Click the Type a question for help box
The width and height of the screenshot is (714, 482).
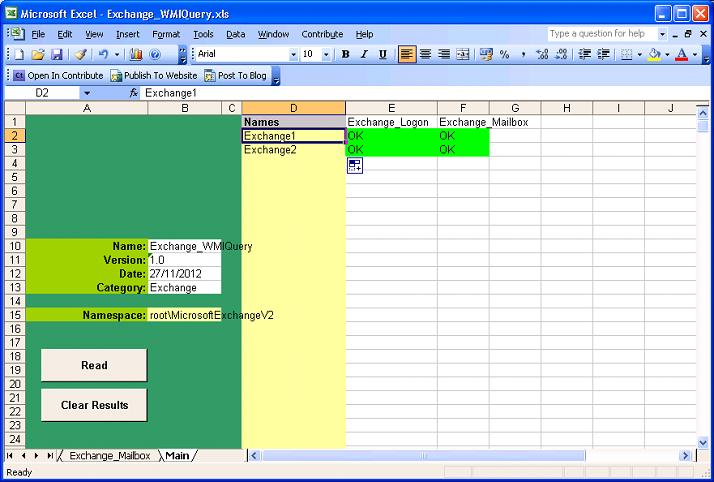[x=601, y=34]
